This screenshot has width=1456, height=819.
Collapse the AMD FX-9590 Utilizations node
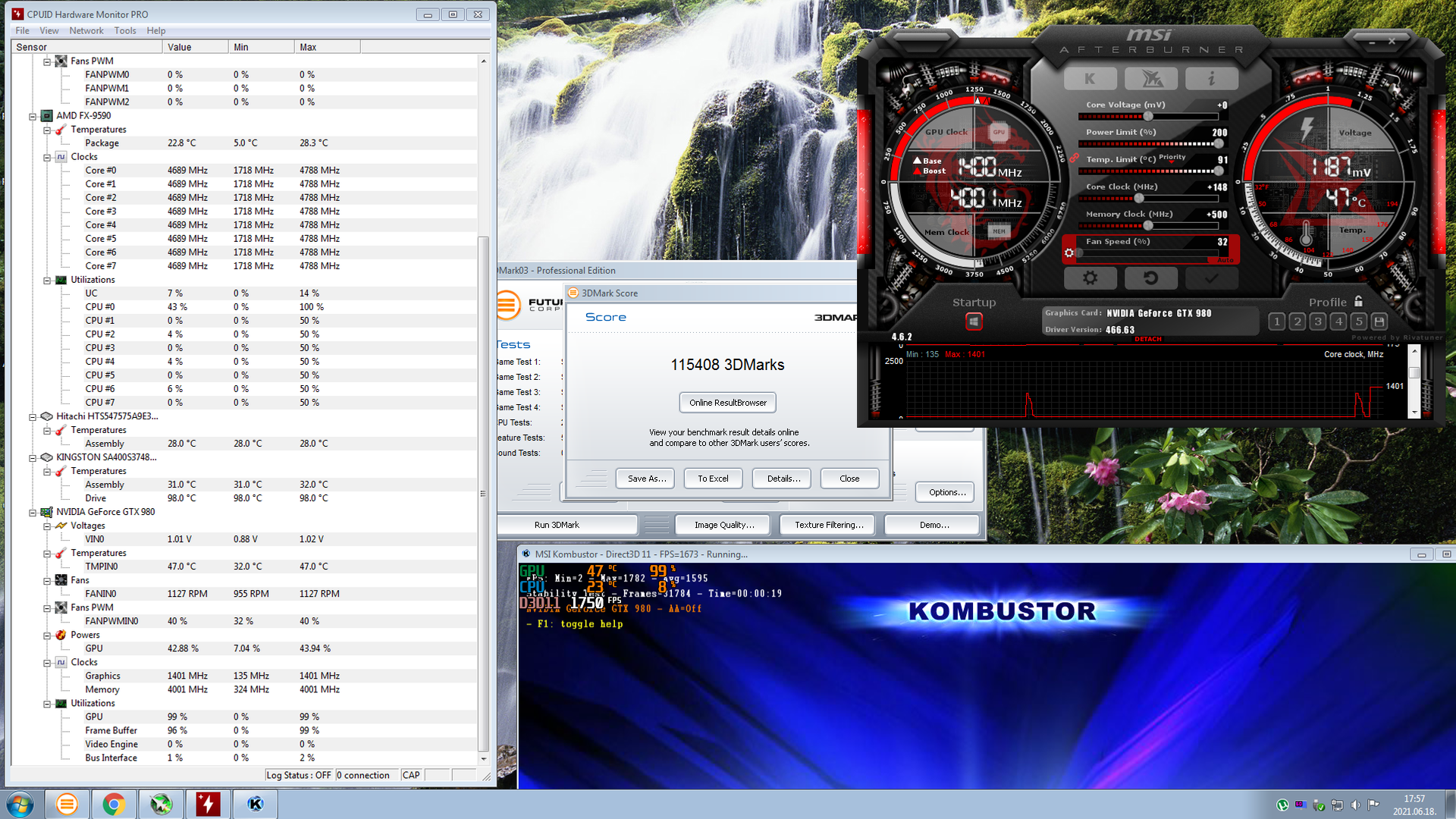47,280
